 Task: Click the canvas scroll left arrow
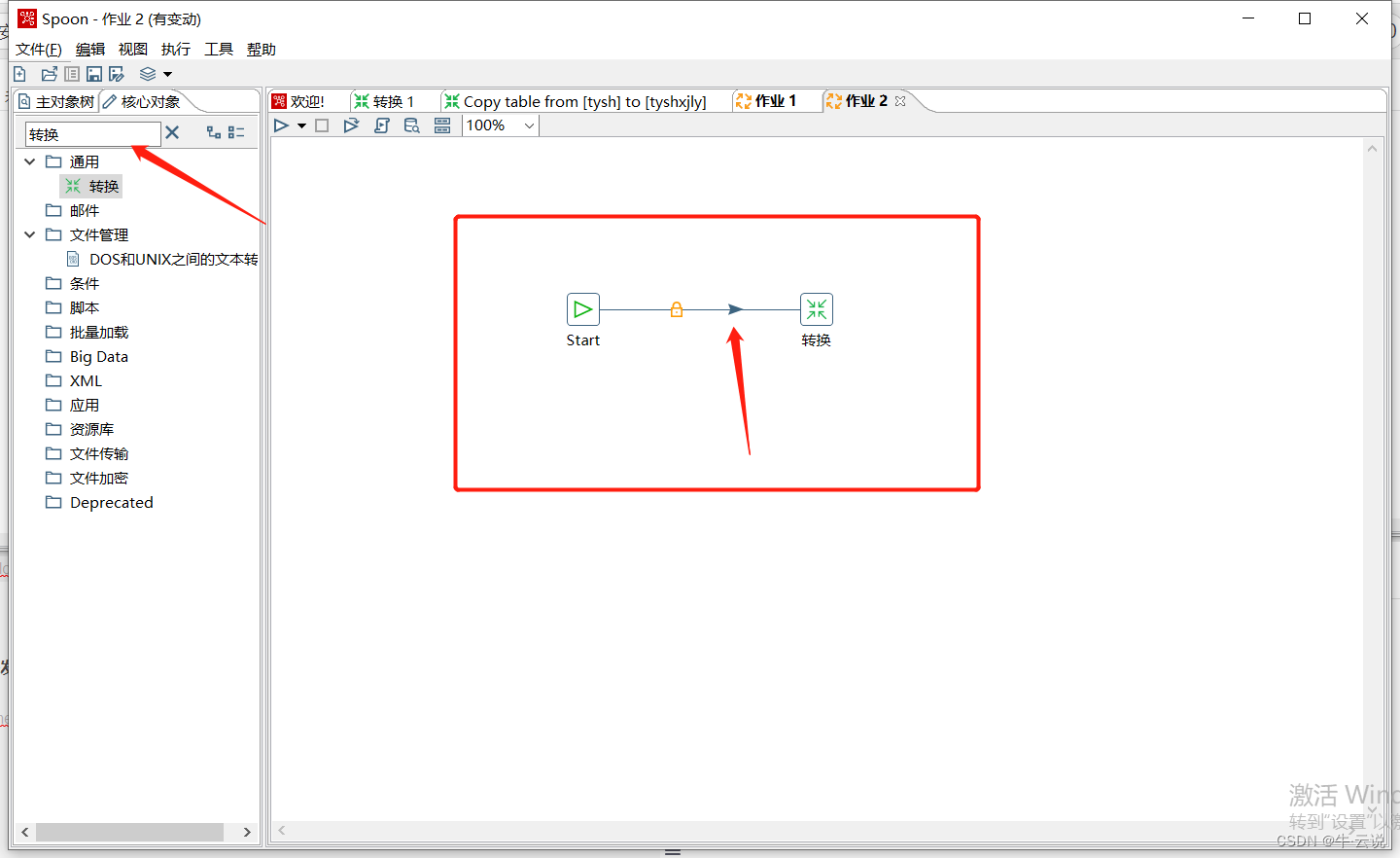282,830
